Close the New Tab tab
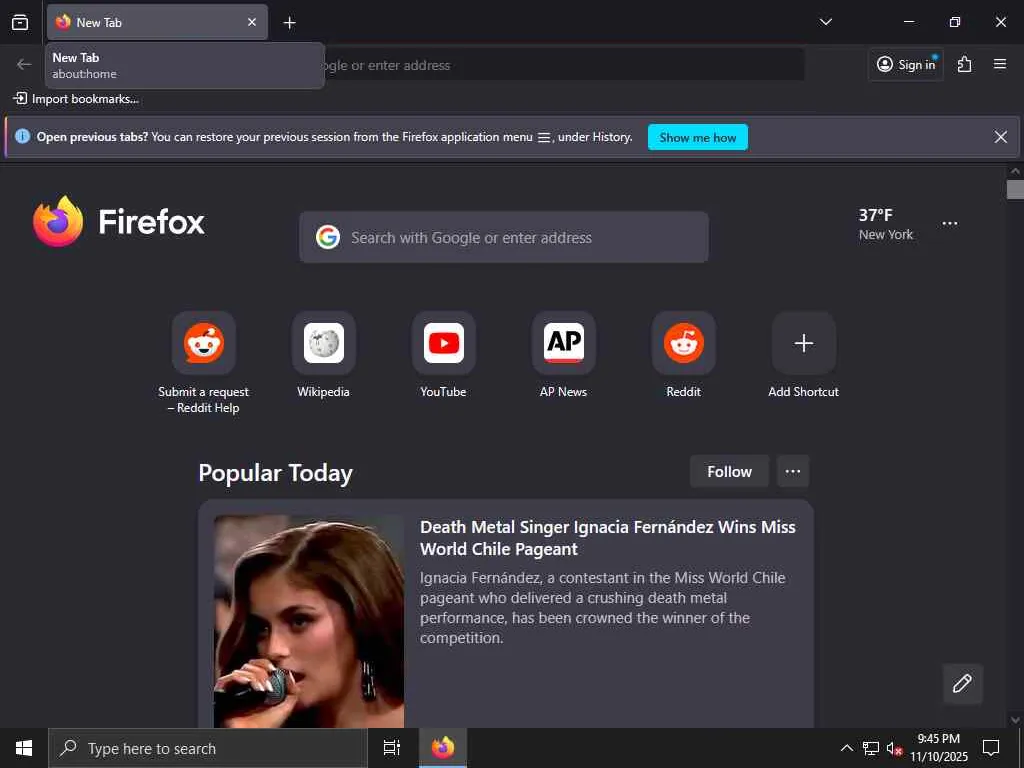The image size is (1024, 768). pos(252,22)
